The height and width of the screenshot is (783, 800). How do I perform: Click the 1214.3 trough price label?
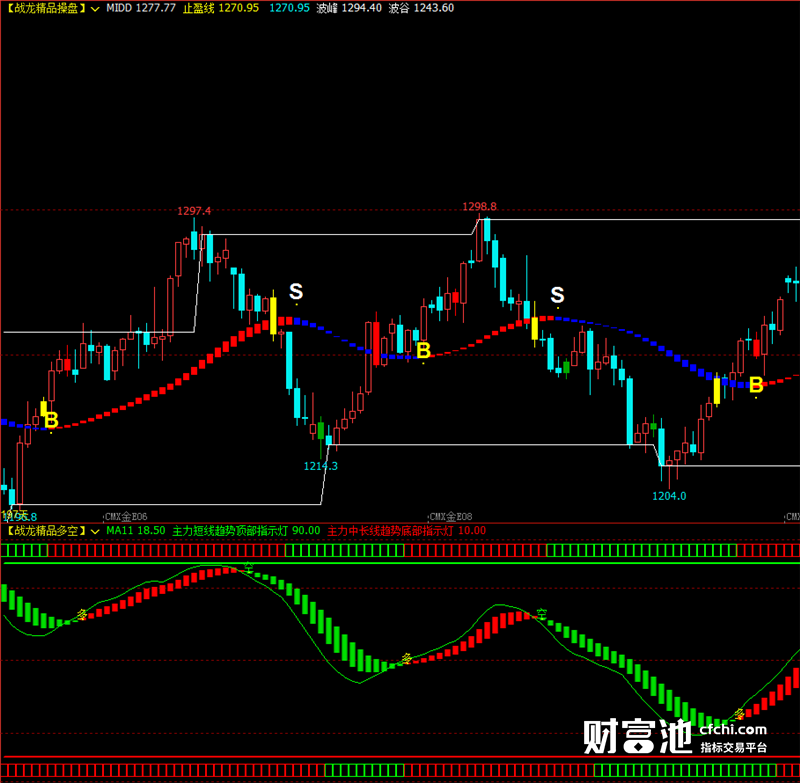tap(320, 466)
